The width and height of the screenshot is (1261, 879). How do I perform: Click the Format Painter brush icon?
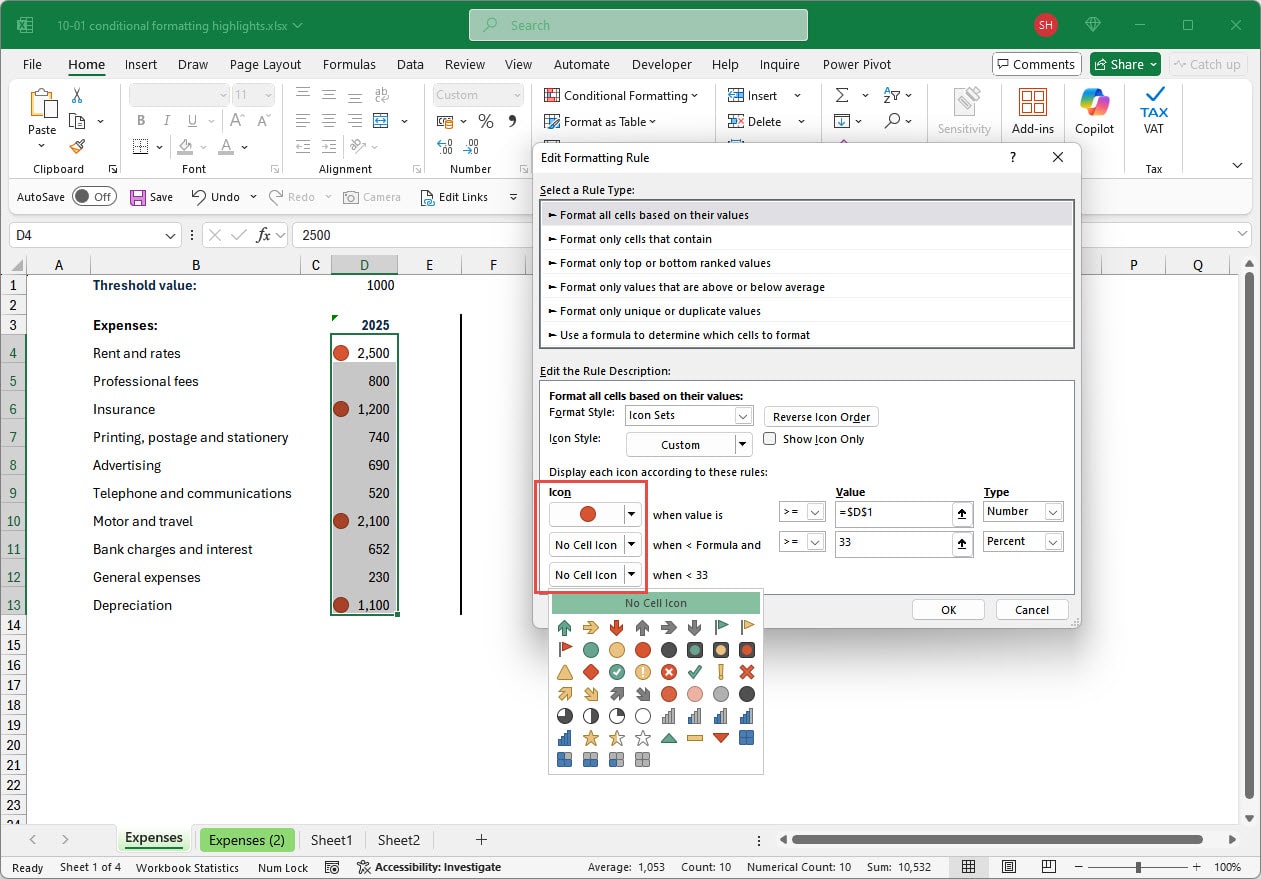[x=77, y=147]
